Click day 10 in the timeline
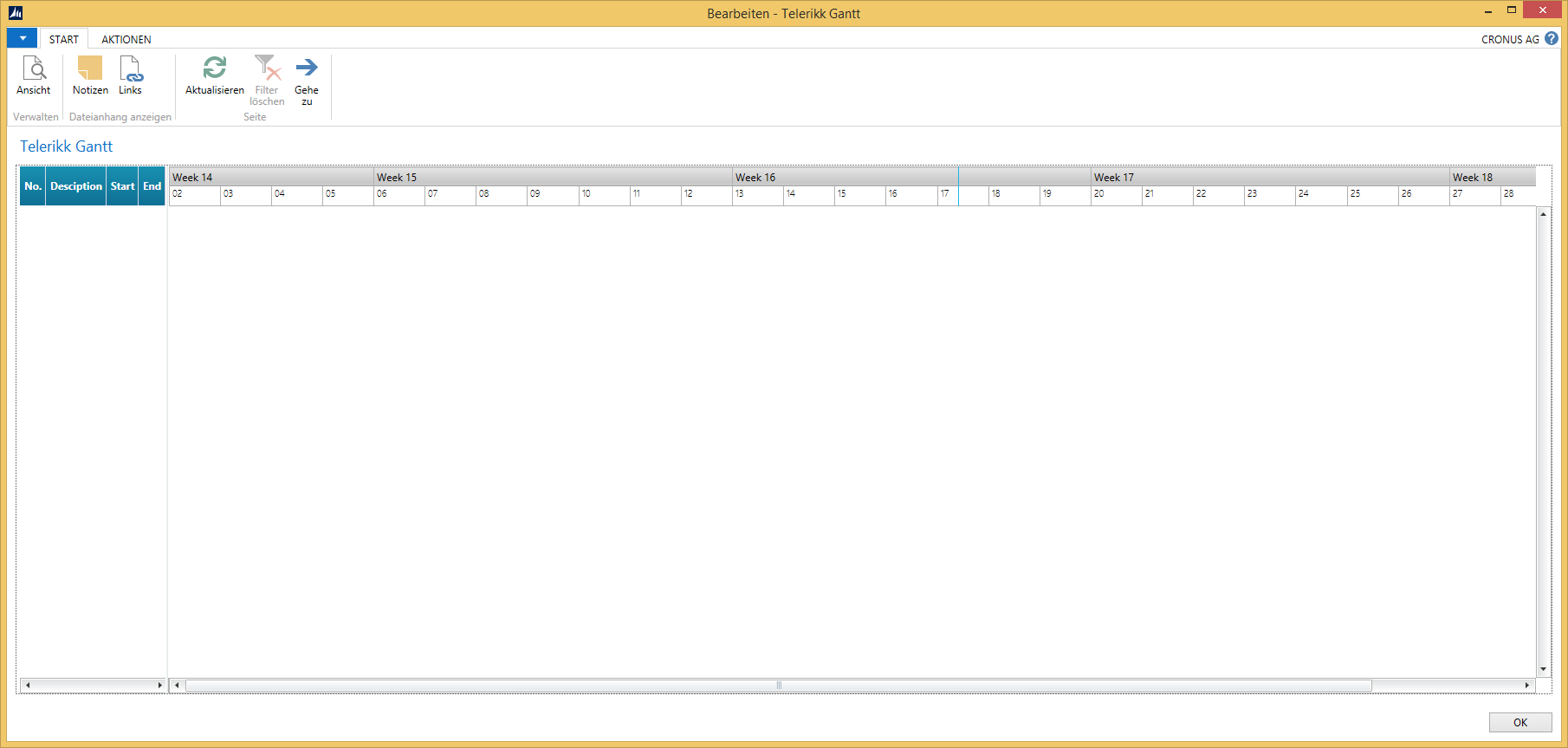 click(x=604, y=195)
